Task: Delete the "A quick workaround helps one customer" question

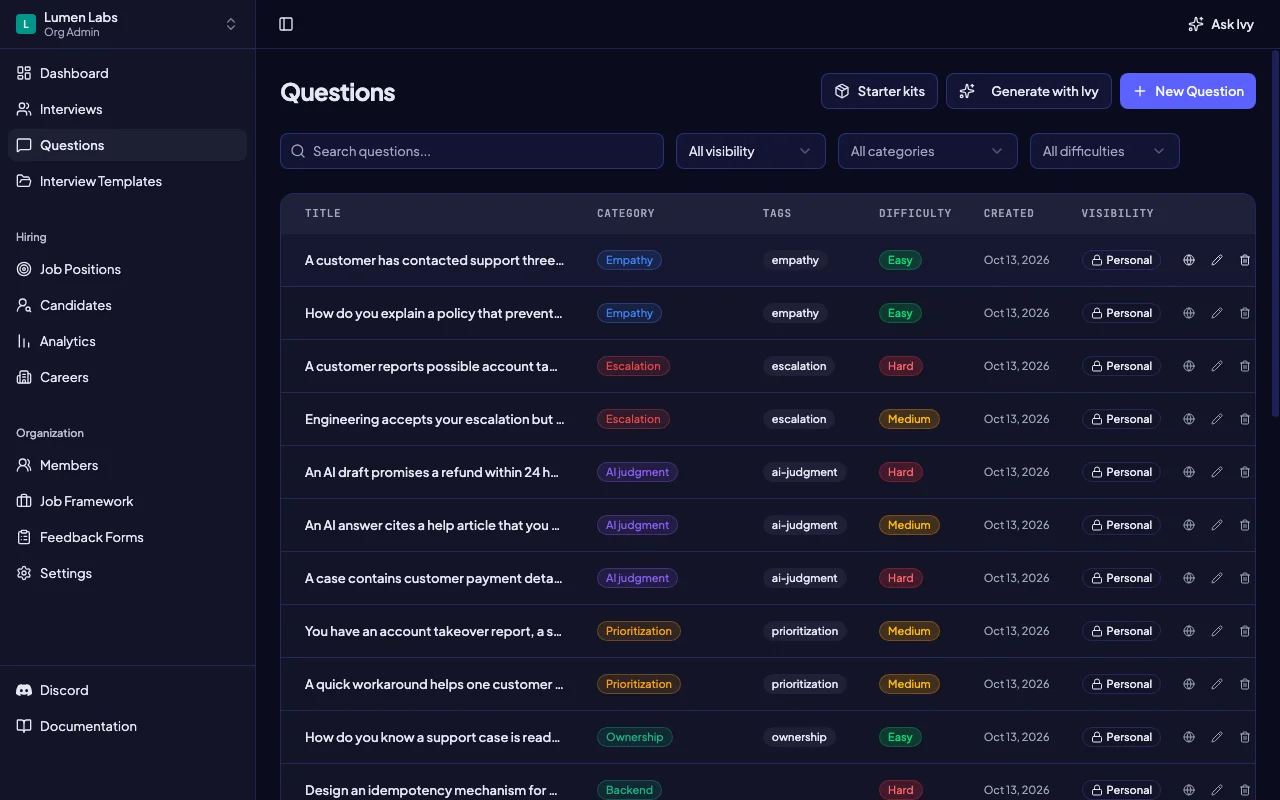Action: 1245,684
